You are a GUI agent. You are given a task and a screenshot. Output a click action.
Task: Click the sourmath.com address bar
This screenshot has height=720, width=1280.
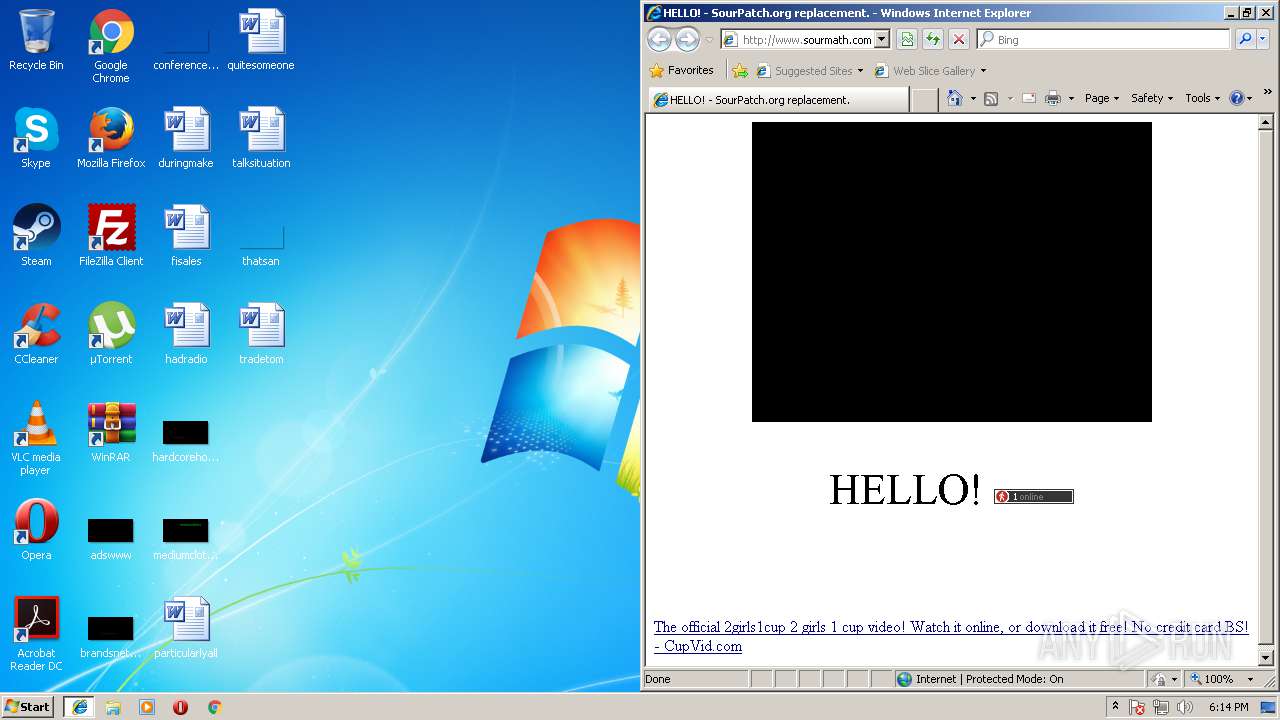(x=806, y=40)
